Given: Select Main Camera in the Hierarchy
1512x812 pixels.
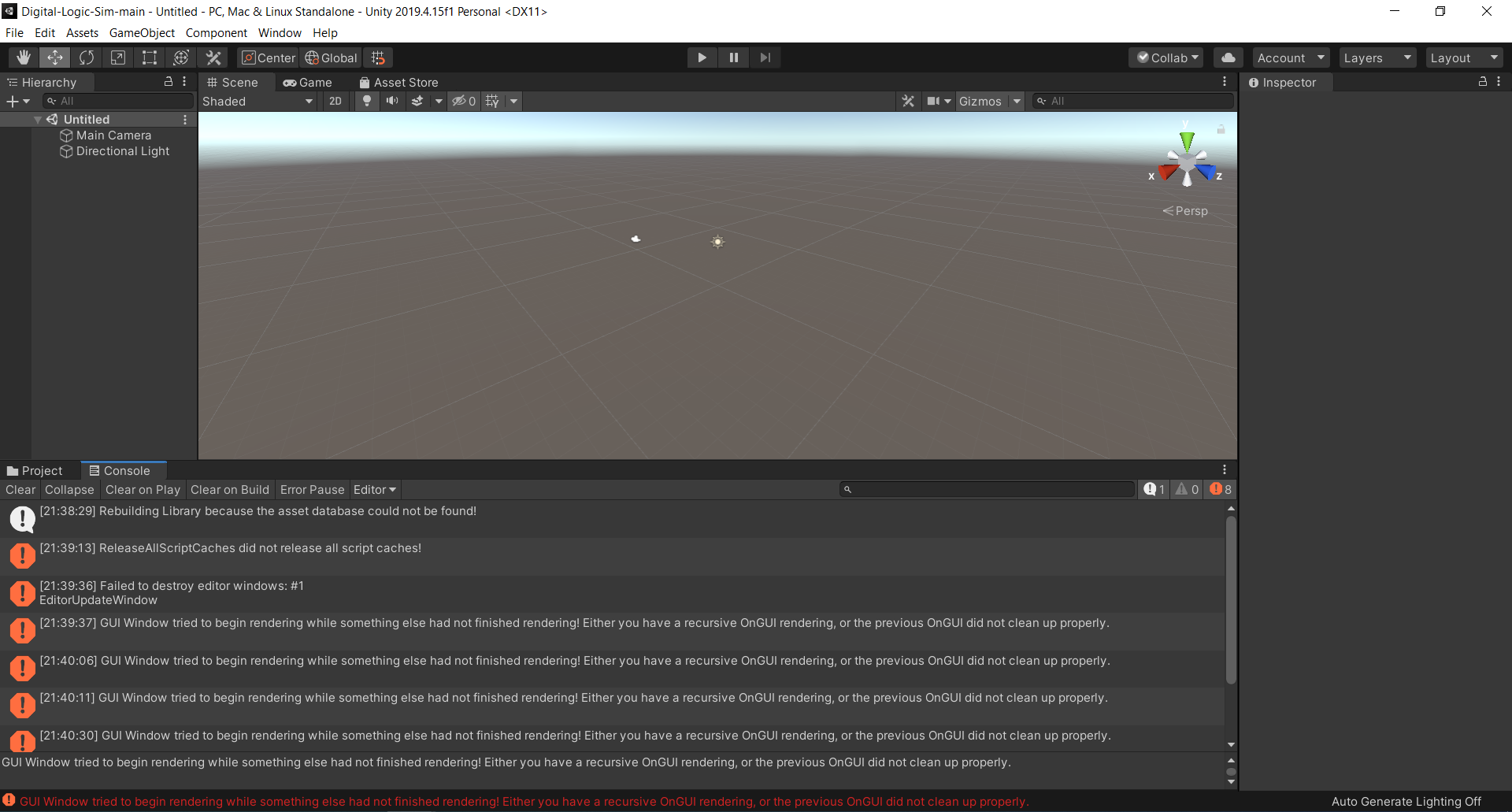Looking at the screenshot, I should (113, 135).
